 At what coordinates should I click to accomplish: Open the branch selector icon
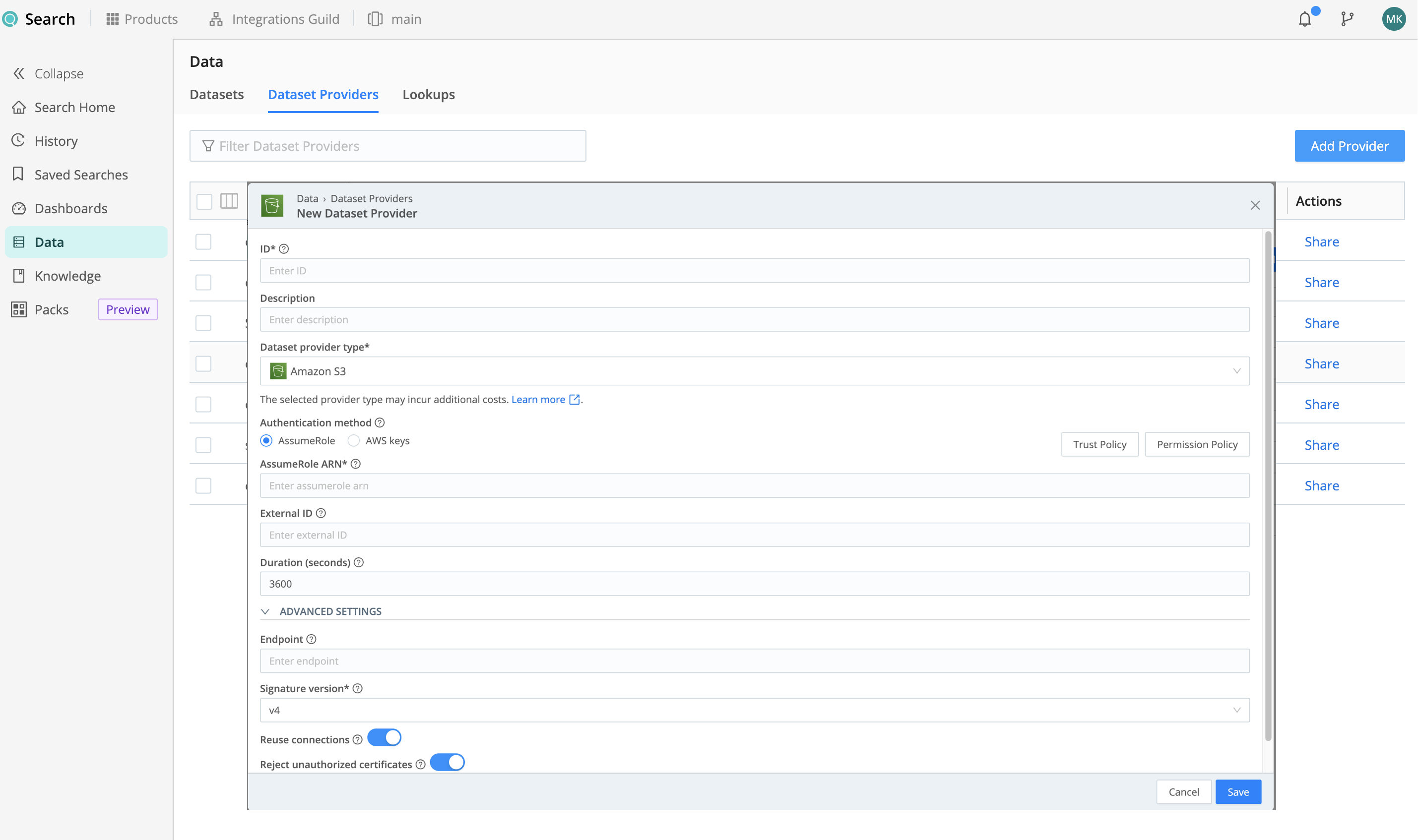tap(1347, 19)
